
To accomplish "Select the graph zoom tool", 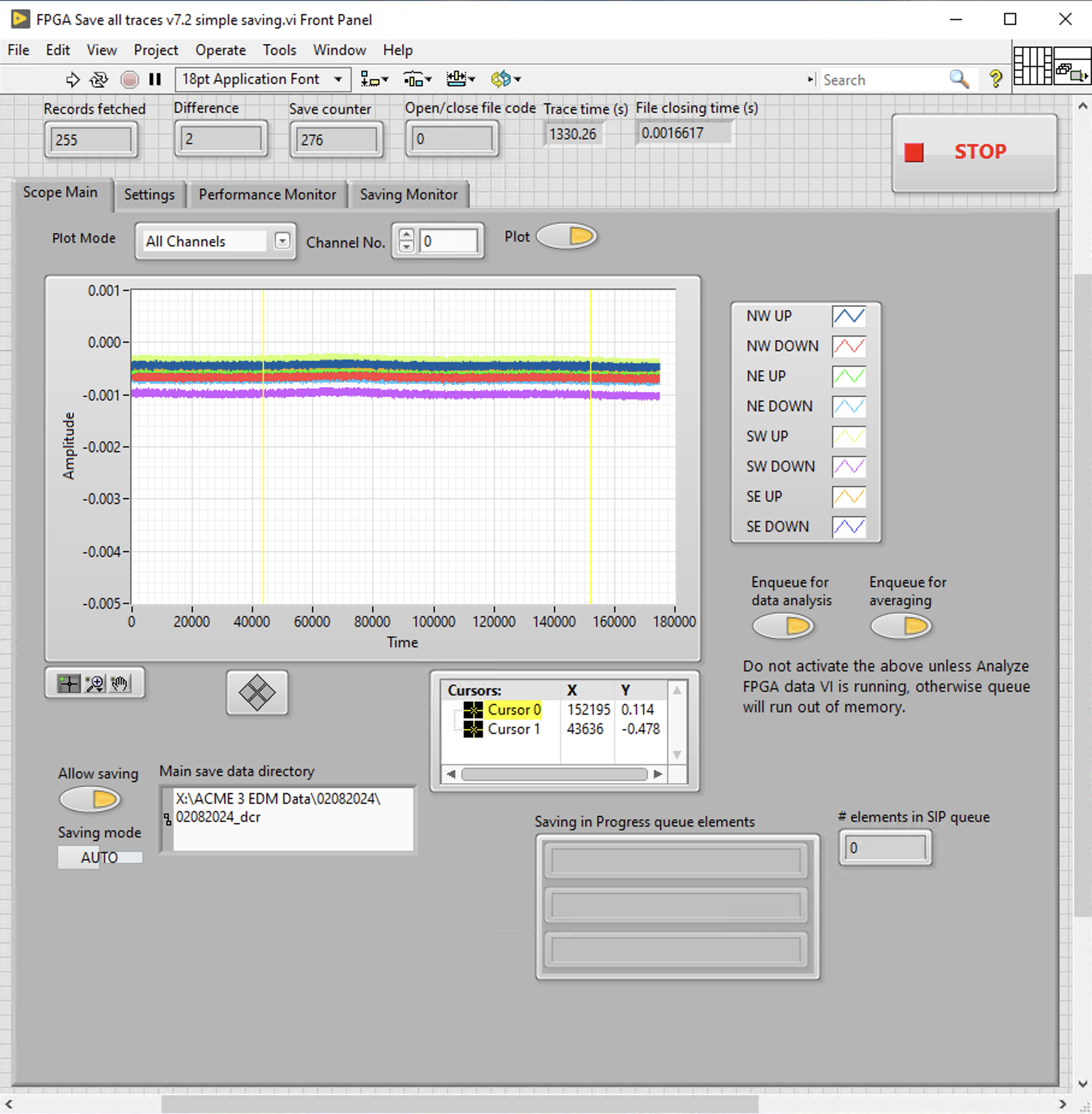I will coord(95,683).
